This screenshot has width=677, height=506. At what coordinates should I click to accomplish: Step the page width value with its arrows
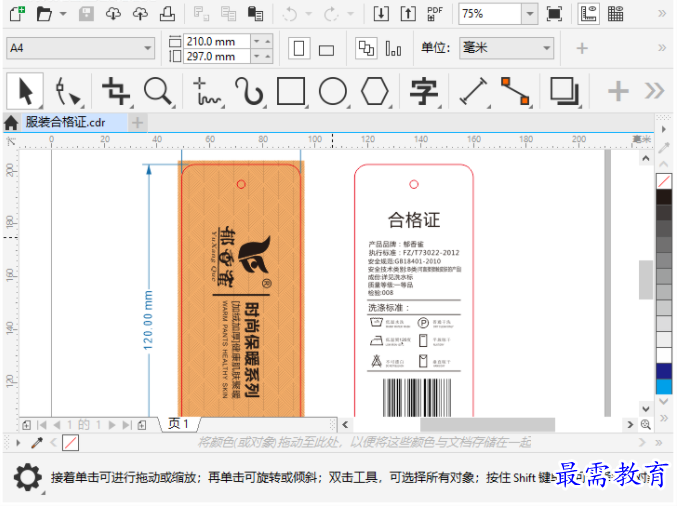[x=262, y=41]
